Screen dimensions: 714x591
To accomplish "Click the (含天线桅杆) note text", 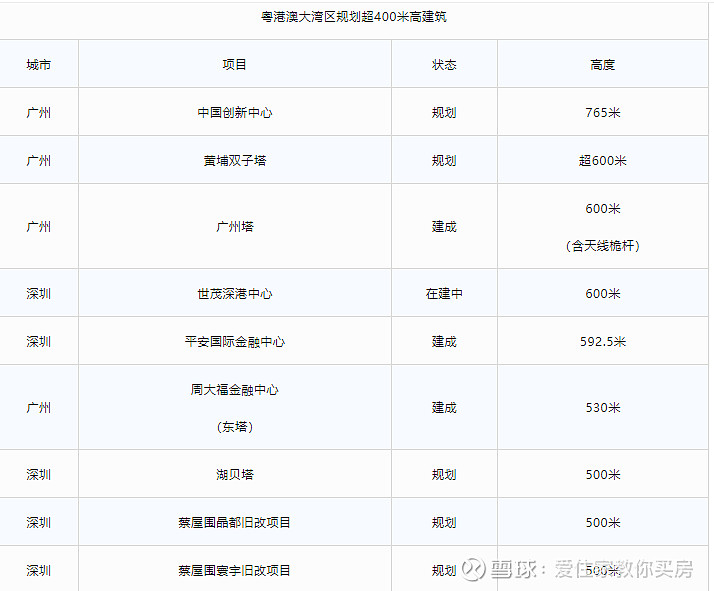I will tap(602, 246).
